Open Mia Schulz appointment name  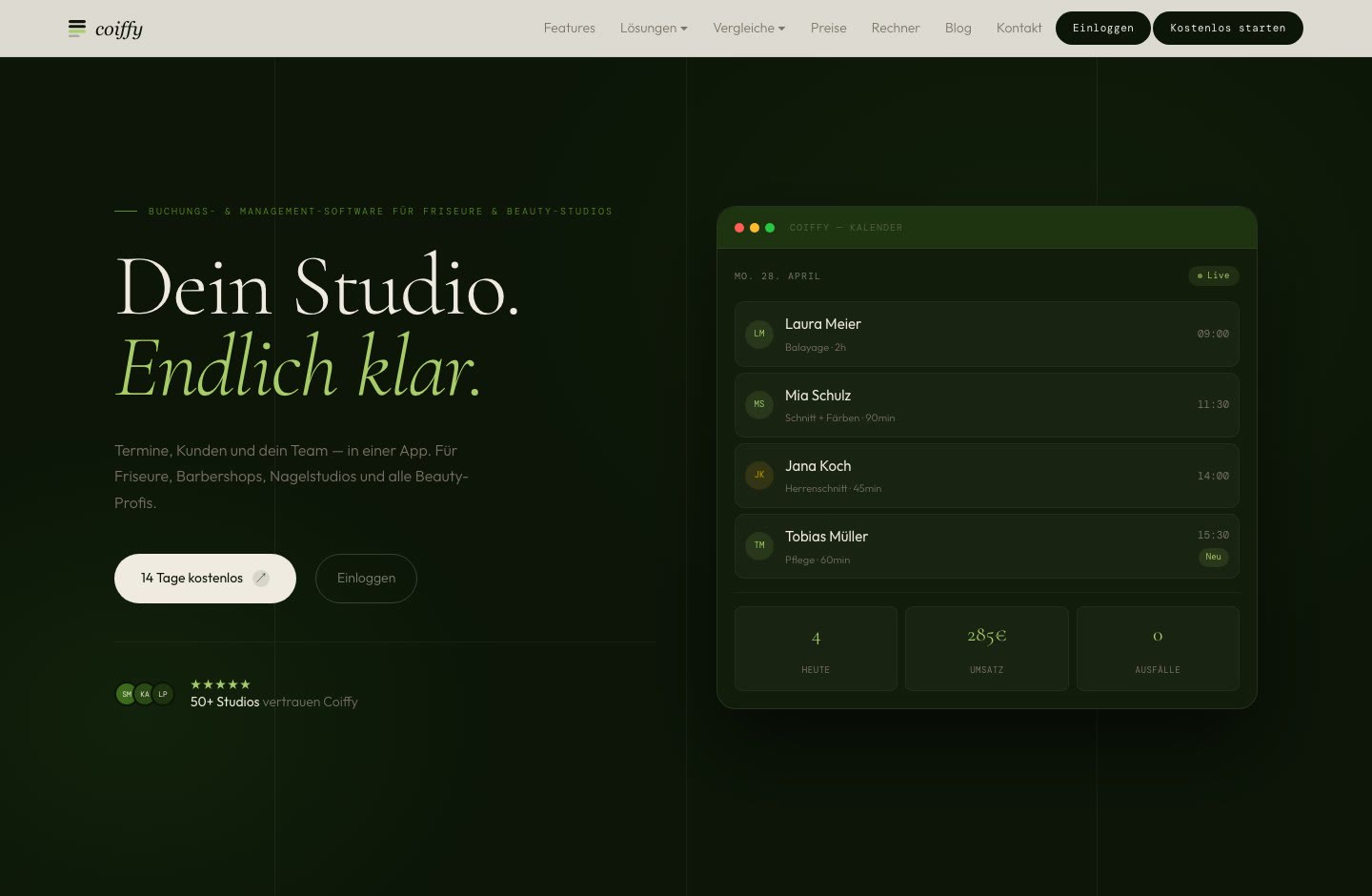(x=817, y=396)
